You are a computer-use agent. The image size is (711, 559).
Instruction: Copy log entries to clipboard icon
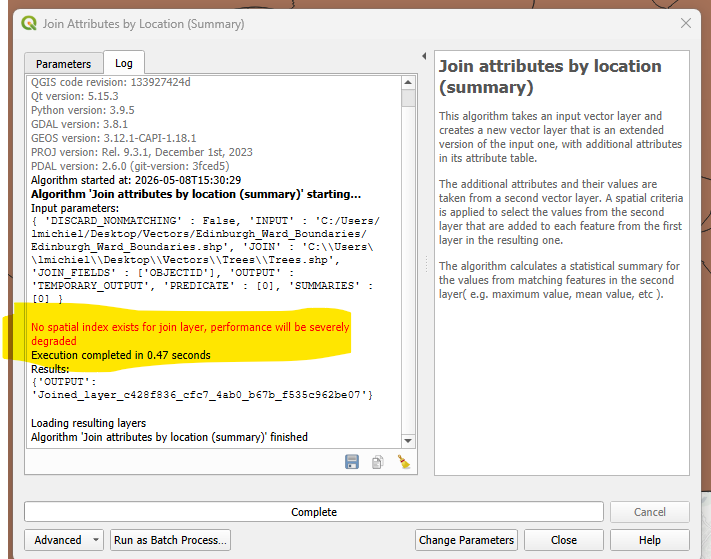point(378,462)
